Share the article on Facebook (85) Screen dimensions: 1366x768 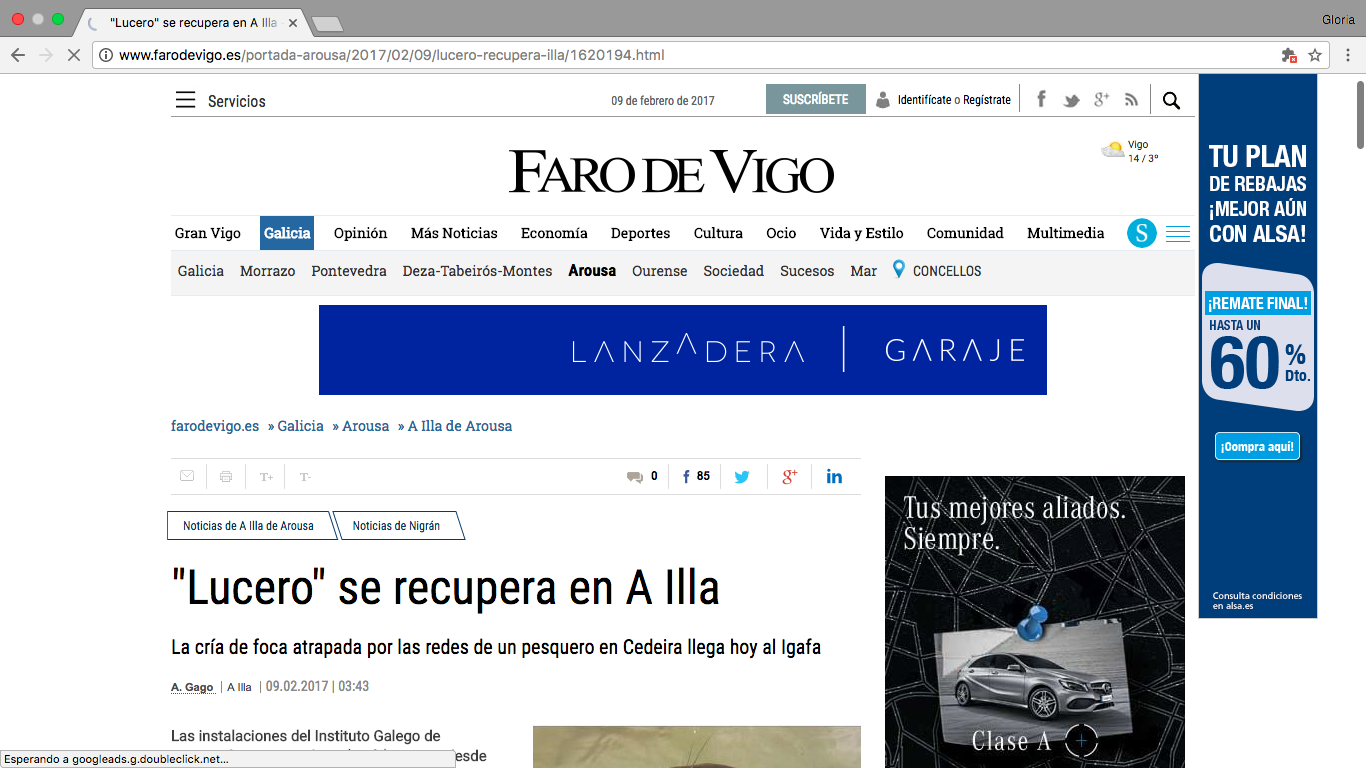click(x=696, y=477)
